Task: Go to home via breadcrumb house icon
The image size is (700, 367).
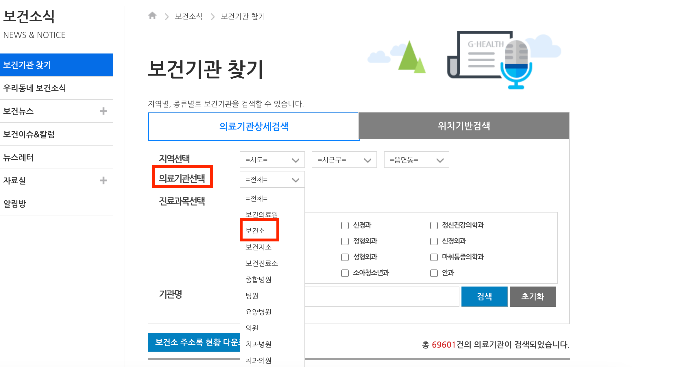Action: coord(152,16)
